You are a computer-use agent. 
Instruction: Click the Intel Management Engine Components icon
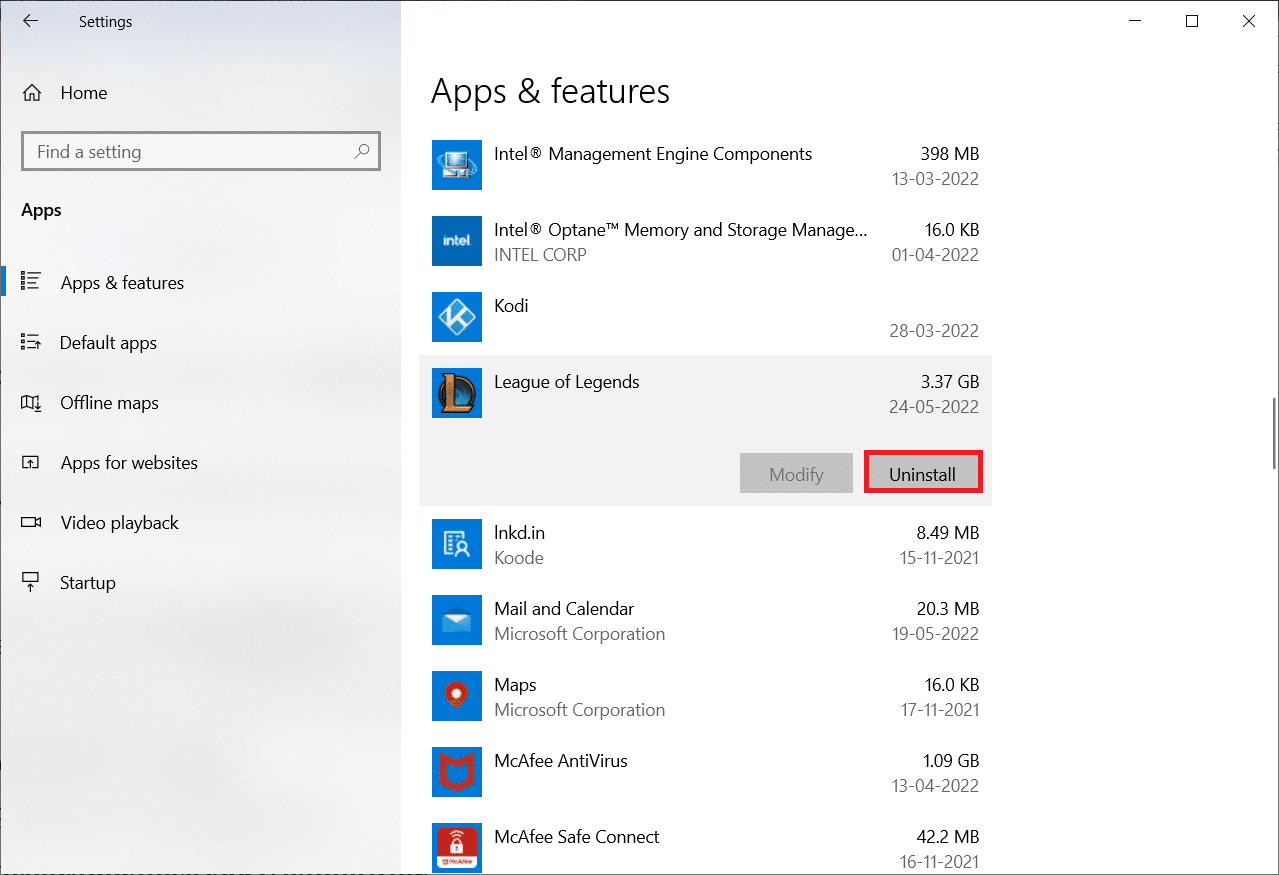click(457, 165)
